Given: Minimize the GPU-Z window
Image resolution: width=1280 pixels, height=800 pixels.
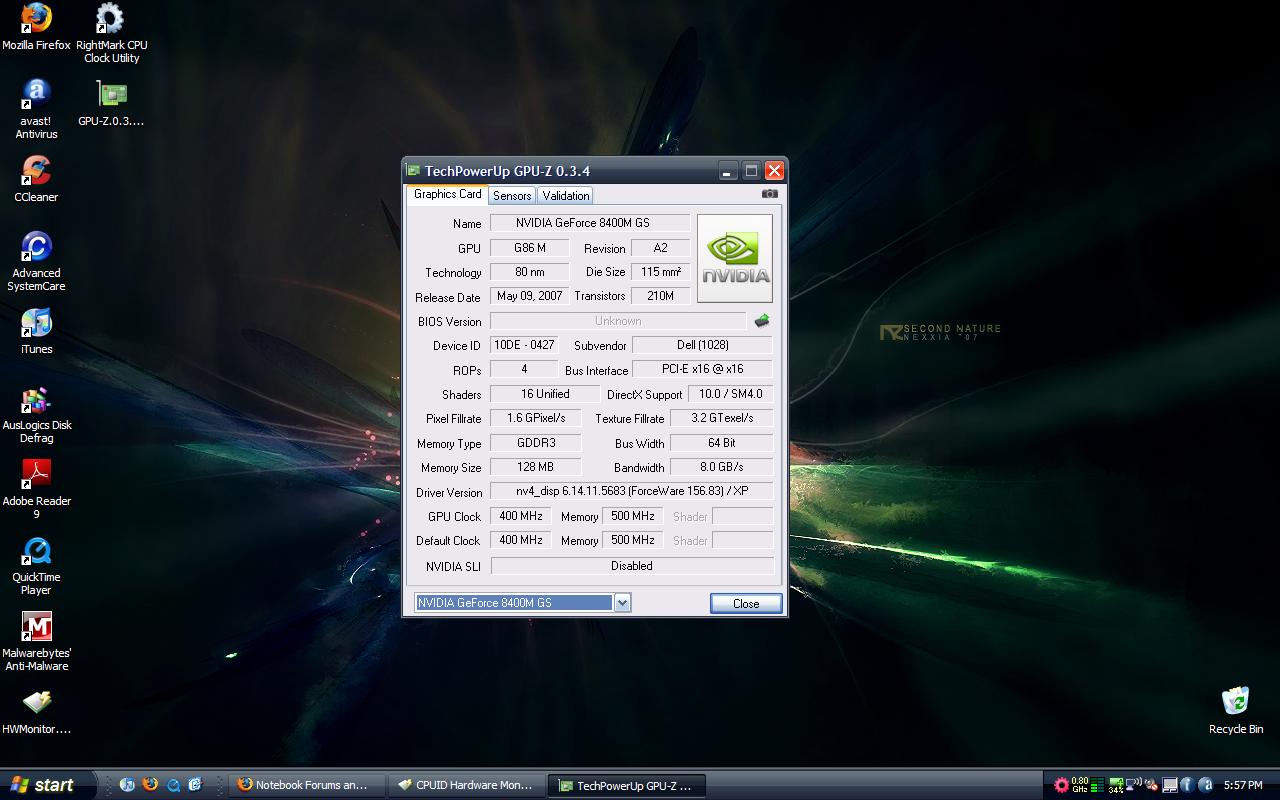Looking at the screenshot, I should point(728,171).
